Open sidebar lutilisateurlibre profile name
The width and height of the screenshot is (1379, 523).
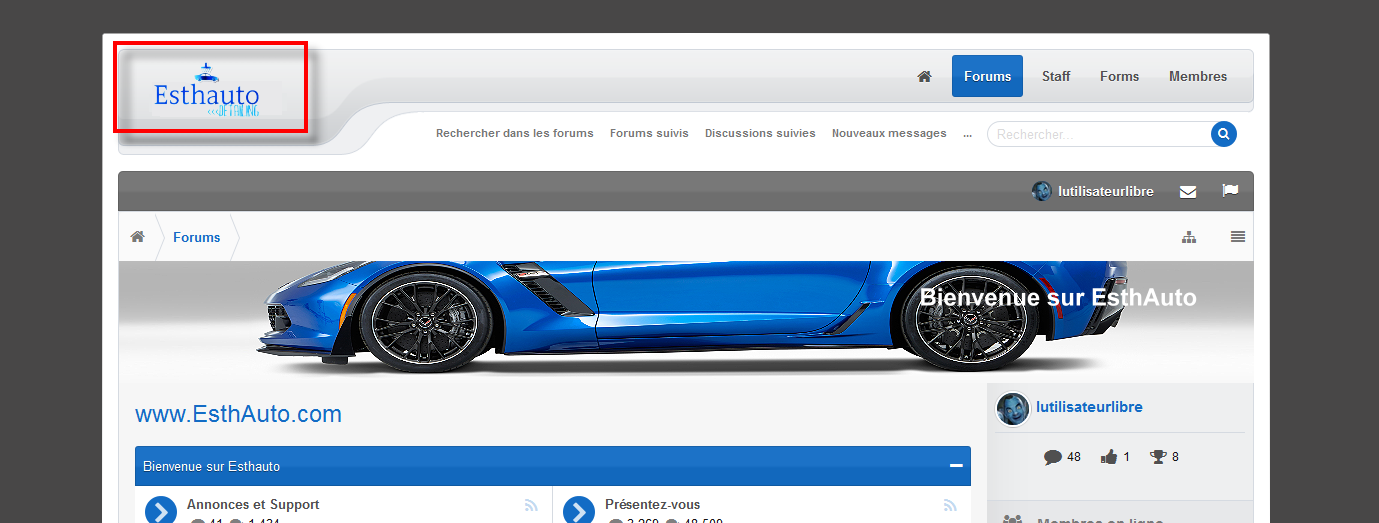pos(1089,407)
